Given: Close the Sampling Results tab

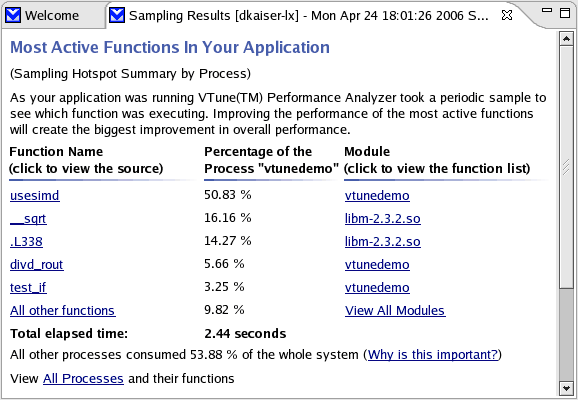Looking at the screenshot, I should click(507, 15).
